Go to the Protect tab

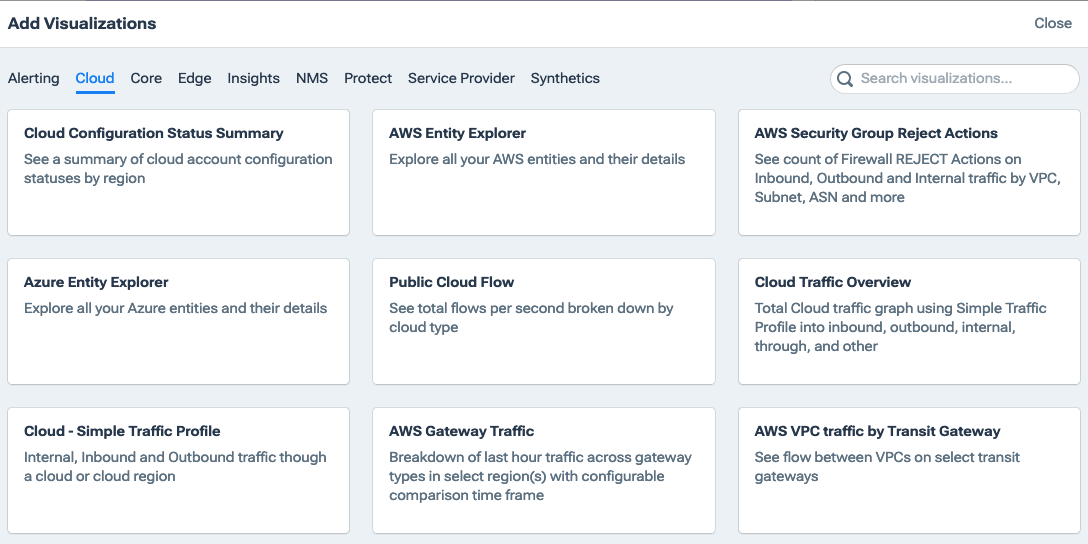[368, 78]
